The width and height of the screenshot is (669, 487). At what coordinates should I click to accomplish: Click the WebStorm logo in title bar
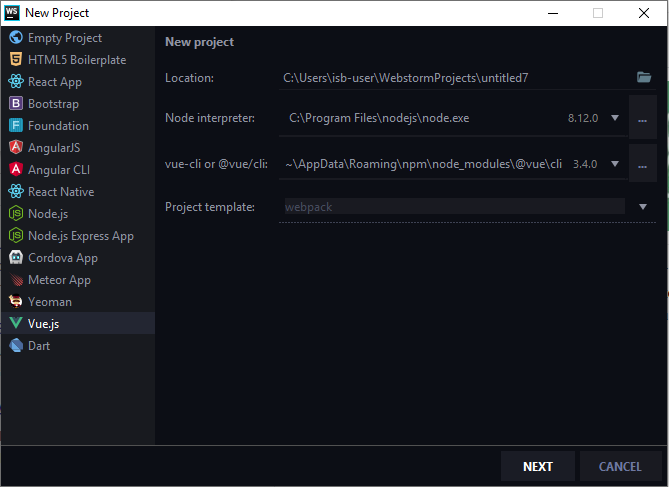pyautogui.click(x=12, y=13)
